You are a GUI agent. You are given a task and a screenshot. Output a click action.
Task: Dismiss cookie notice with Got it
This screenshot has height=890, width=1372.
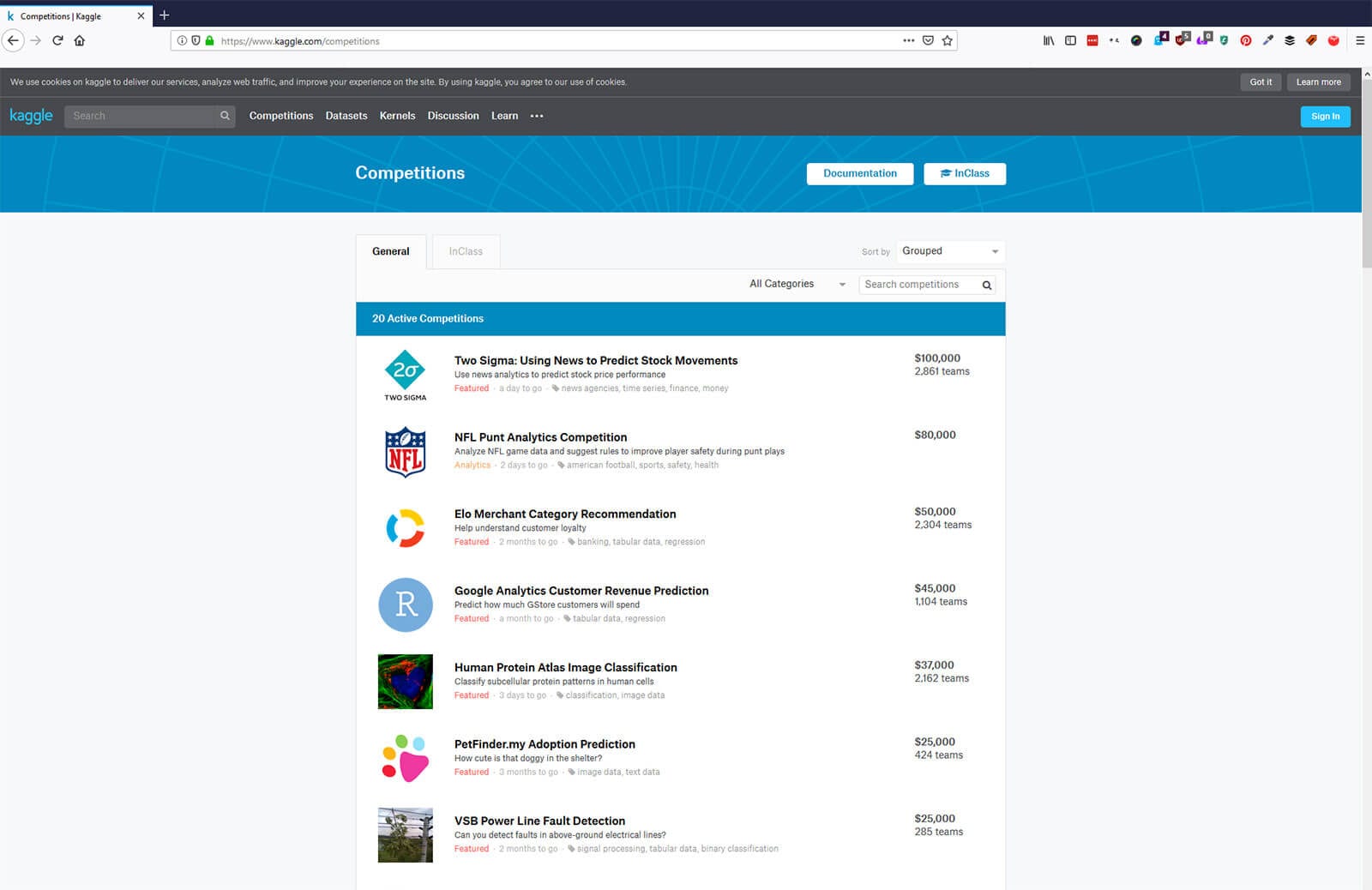tap(1261, 82)
